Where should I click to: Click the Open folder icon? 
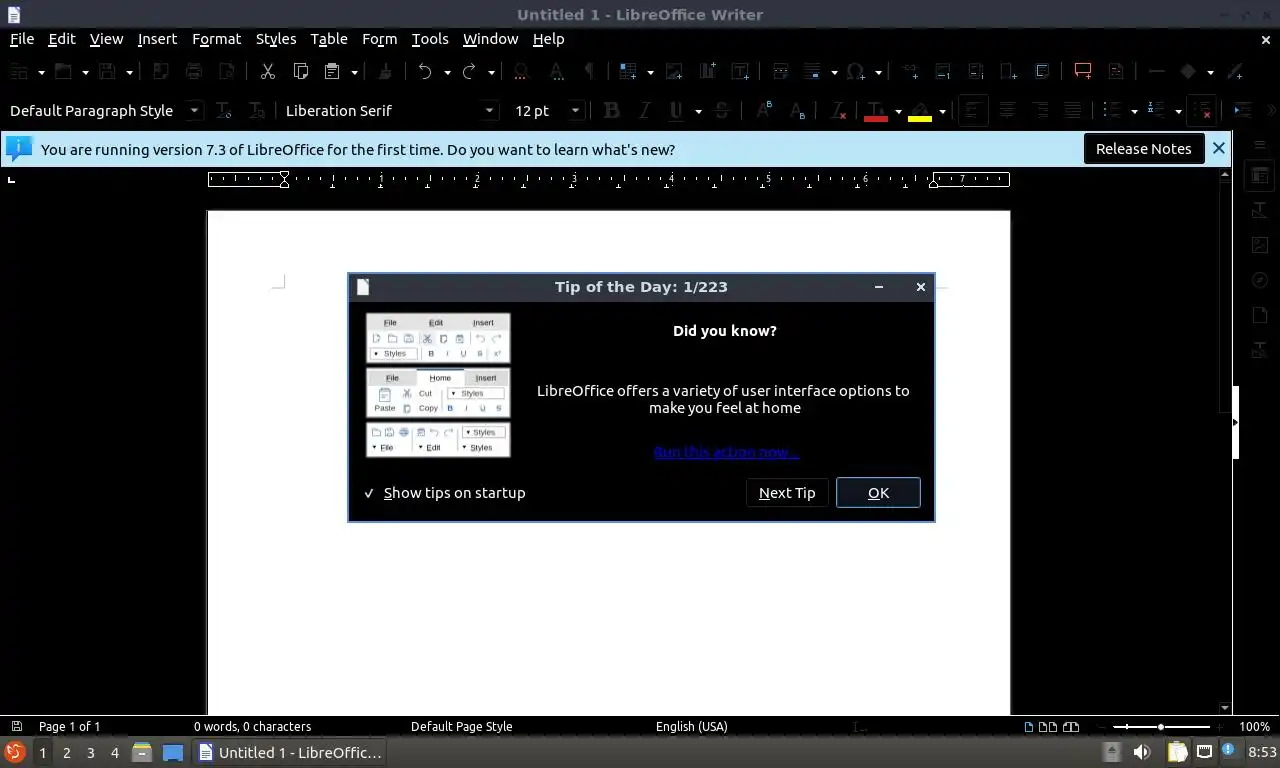[63, 72]
